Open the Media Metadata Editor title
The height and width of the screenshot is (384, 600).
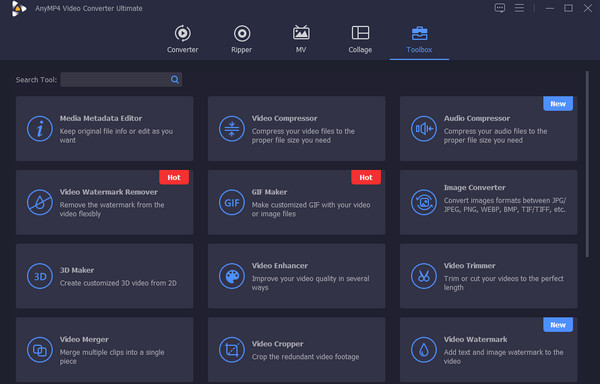[101, 118]
